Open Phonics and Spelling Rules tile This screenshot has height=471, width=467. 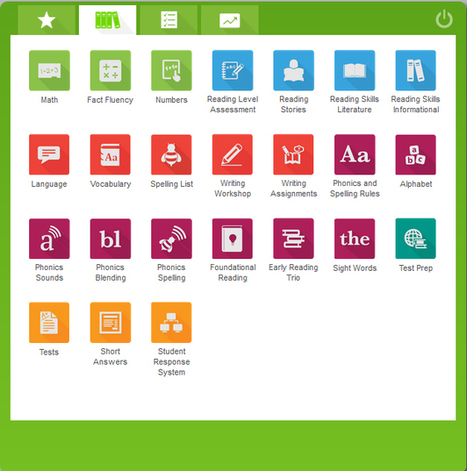coord(355,154)
